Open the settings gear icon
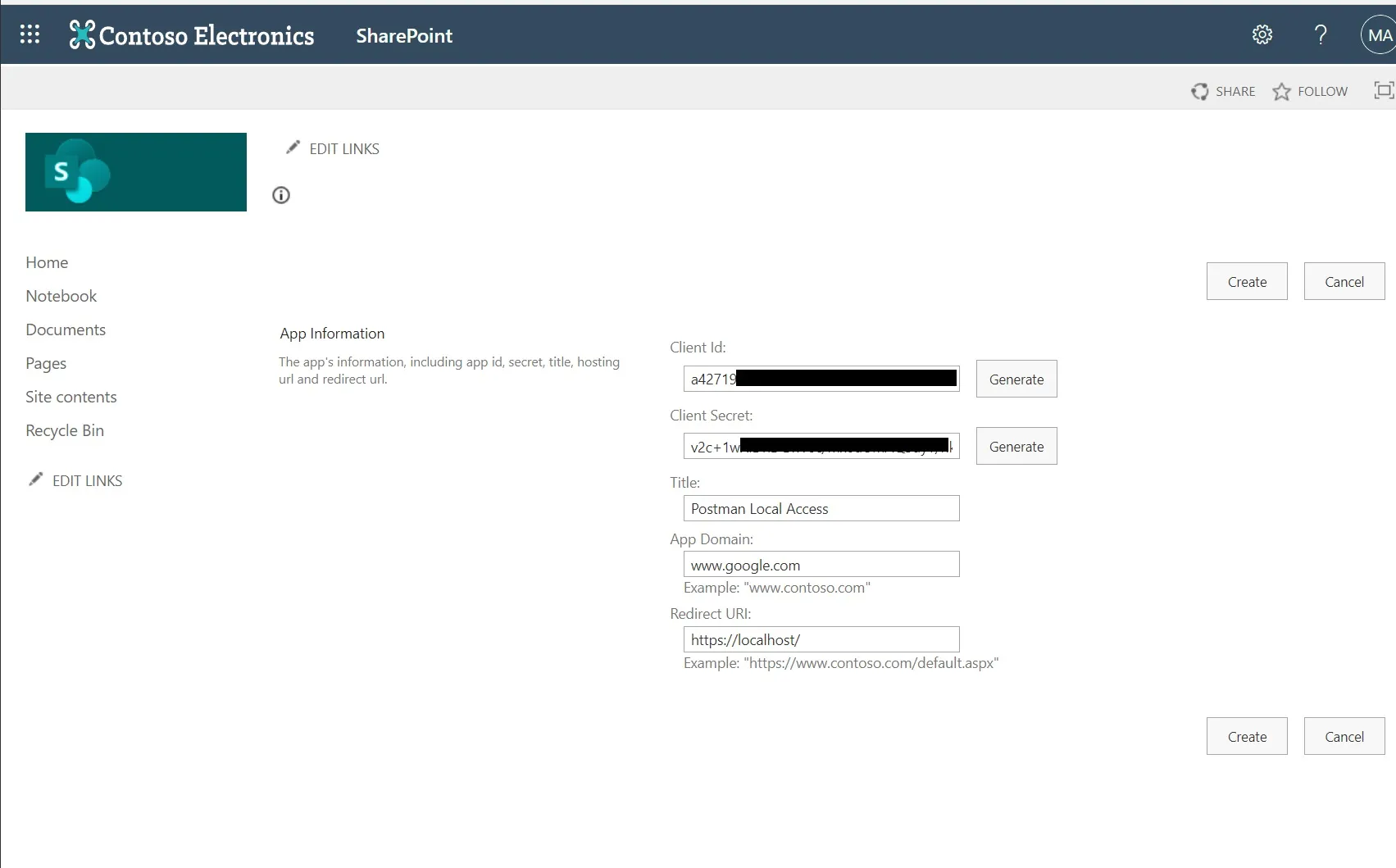The image size is (1396, 868). 1262,34
